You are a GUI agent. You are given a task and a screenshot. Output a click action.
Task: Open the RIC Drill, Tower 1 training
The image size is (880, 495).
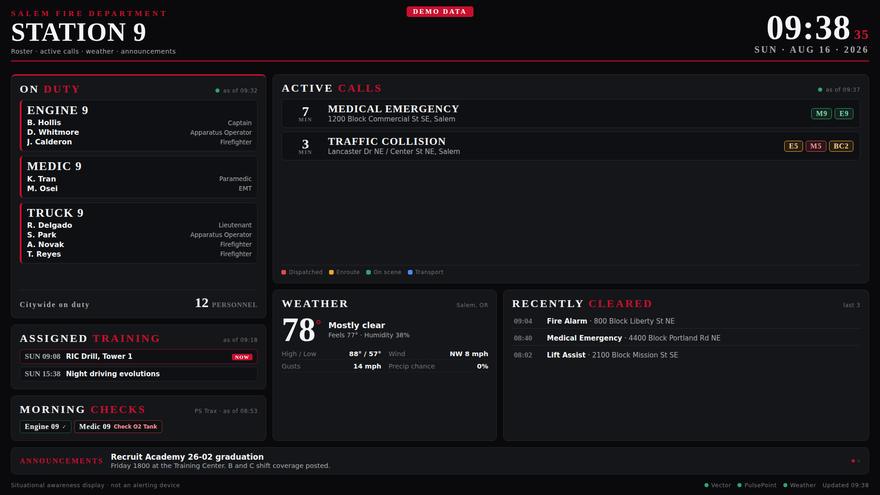click(139, 356)
